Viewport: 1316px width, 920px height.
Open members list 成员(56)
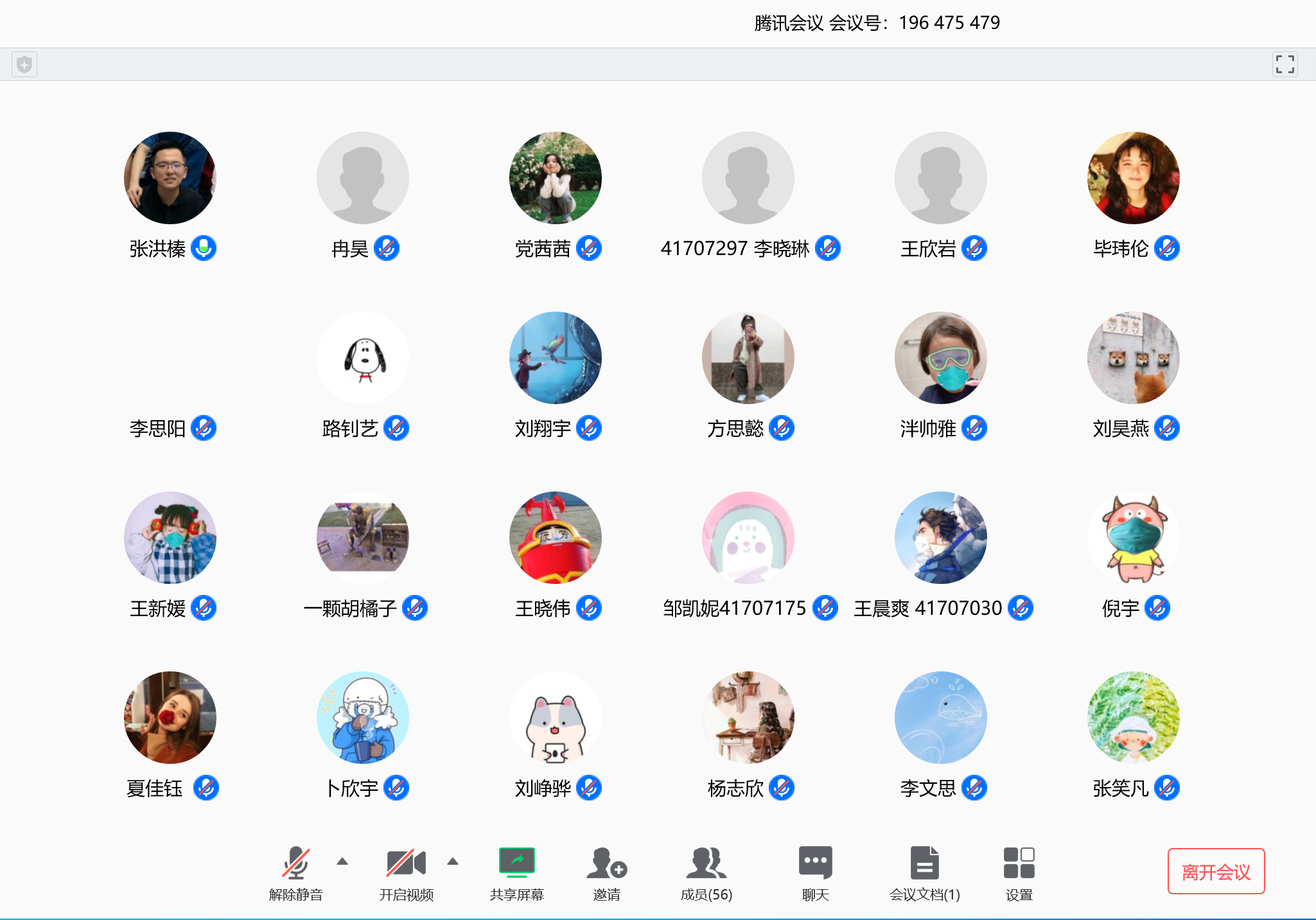706,863
